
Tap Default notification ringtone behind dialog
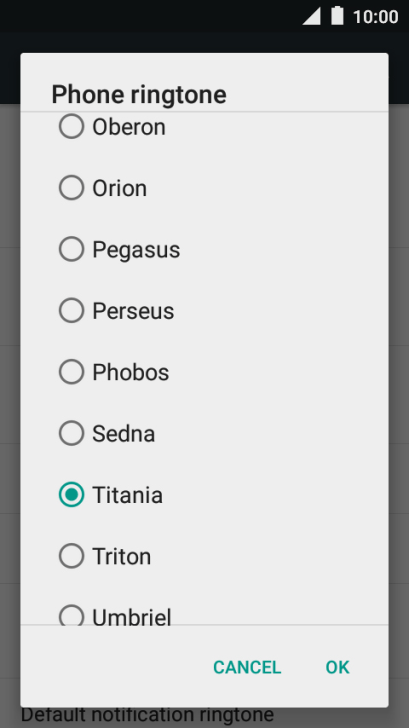pyautogui.click(x=147, y=715)
